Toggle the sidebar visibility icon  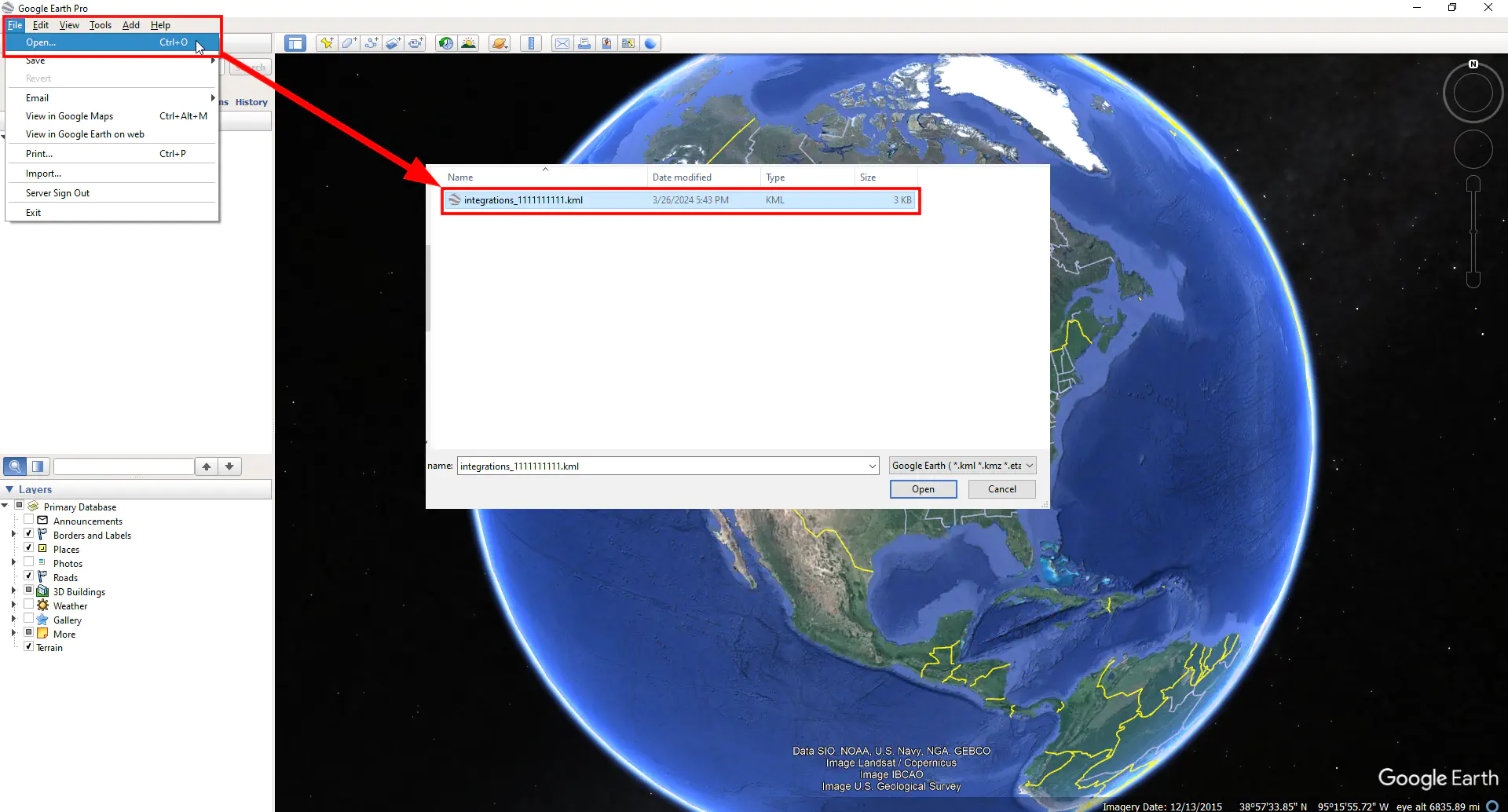(295, 43)
